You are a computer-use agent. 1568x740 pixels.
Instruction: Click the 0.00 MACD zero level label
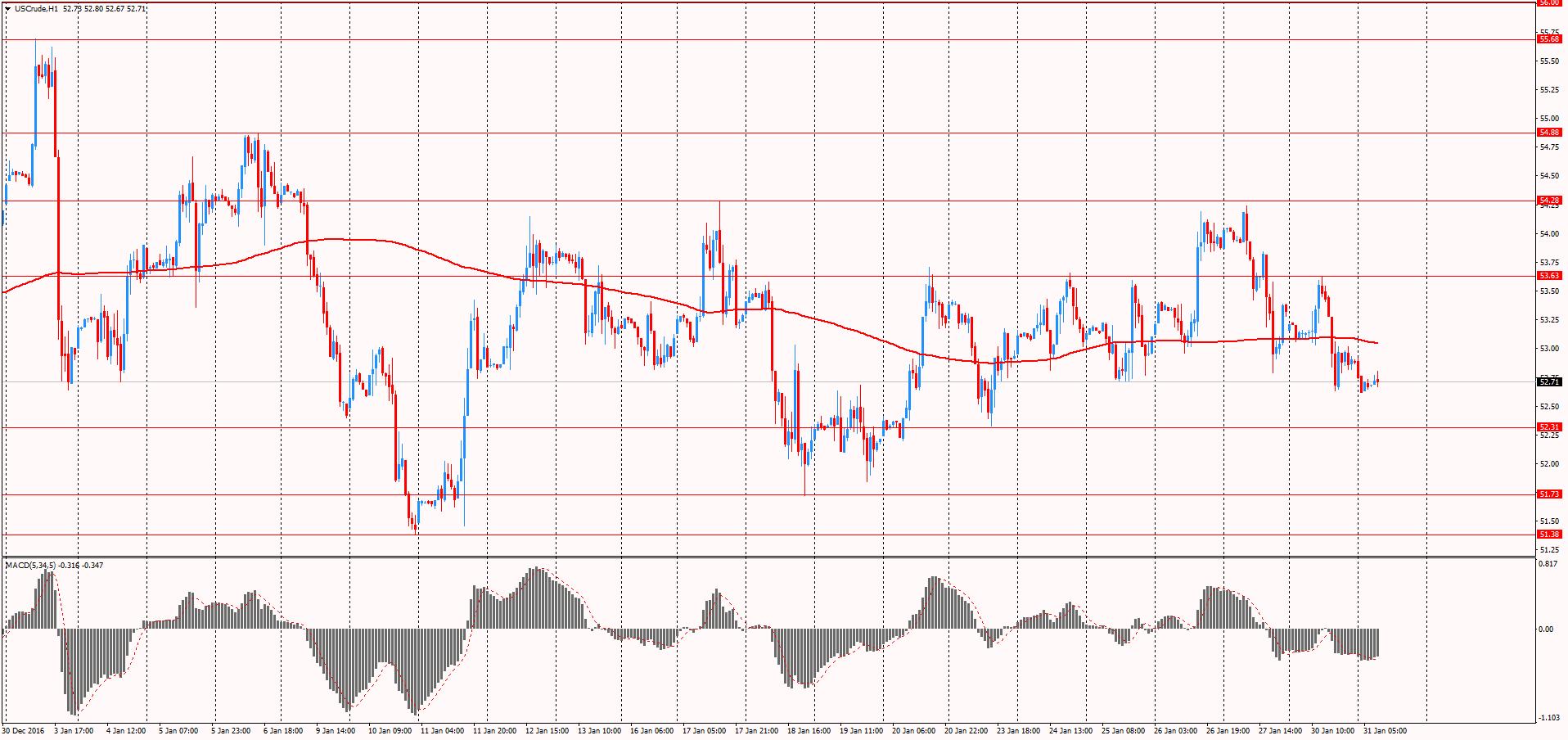[1546, 629]
